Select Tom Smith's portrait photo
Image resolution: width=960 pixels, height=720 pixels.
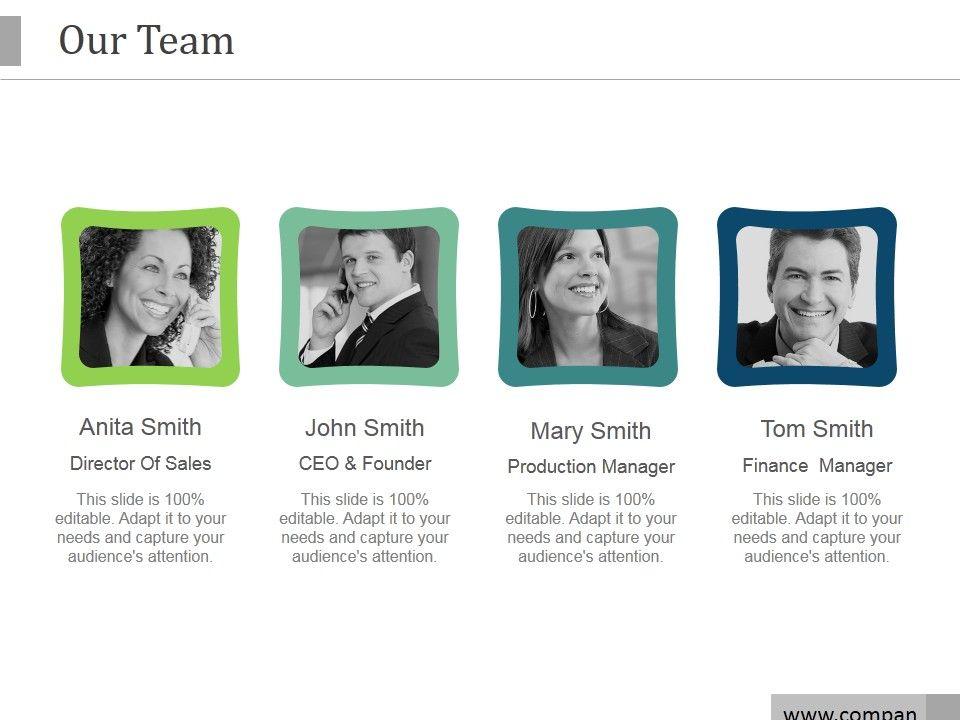807,297
